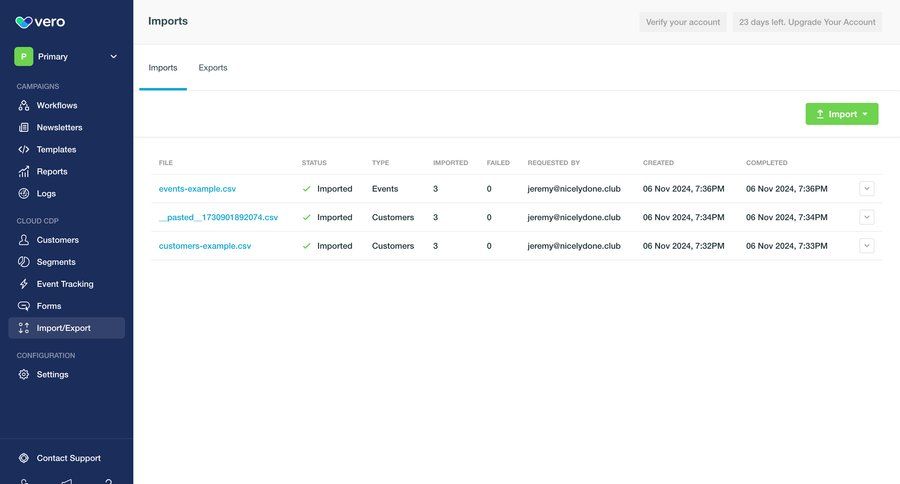Open the customers-example.csv file link
Viewport: 900px width, 484px height.
pyautogui.click(x=205, y=246)
